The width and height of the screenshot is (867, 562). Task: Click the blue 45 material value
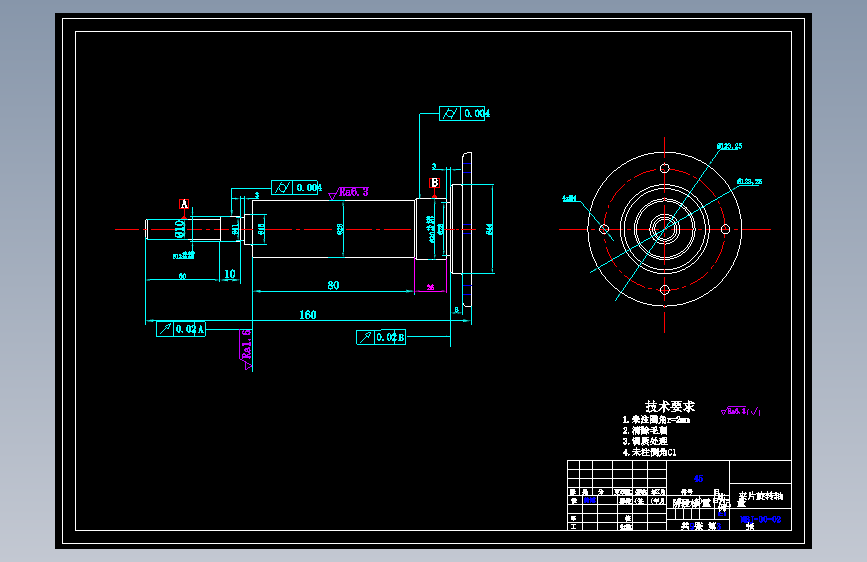click(698, 478)
